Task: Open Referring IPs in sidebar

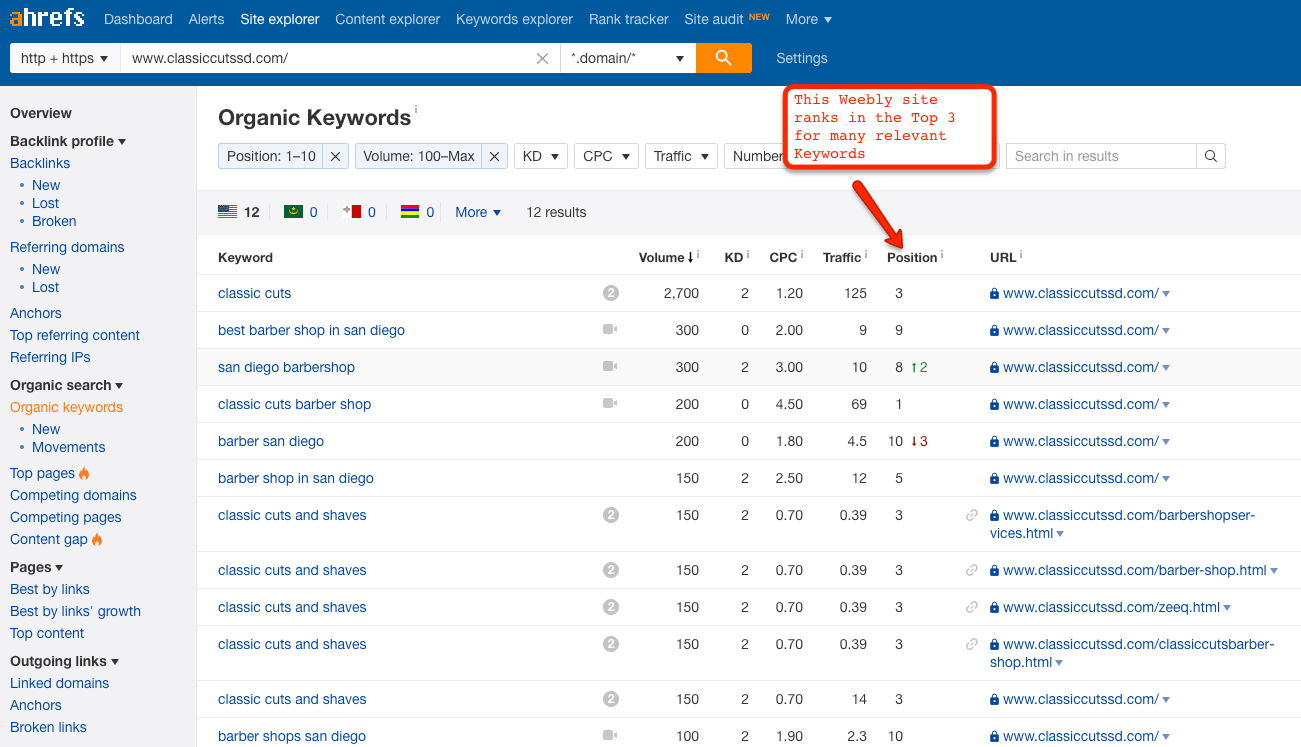Action: [50, 357]
